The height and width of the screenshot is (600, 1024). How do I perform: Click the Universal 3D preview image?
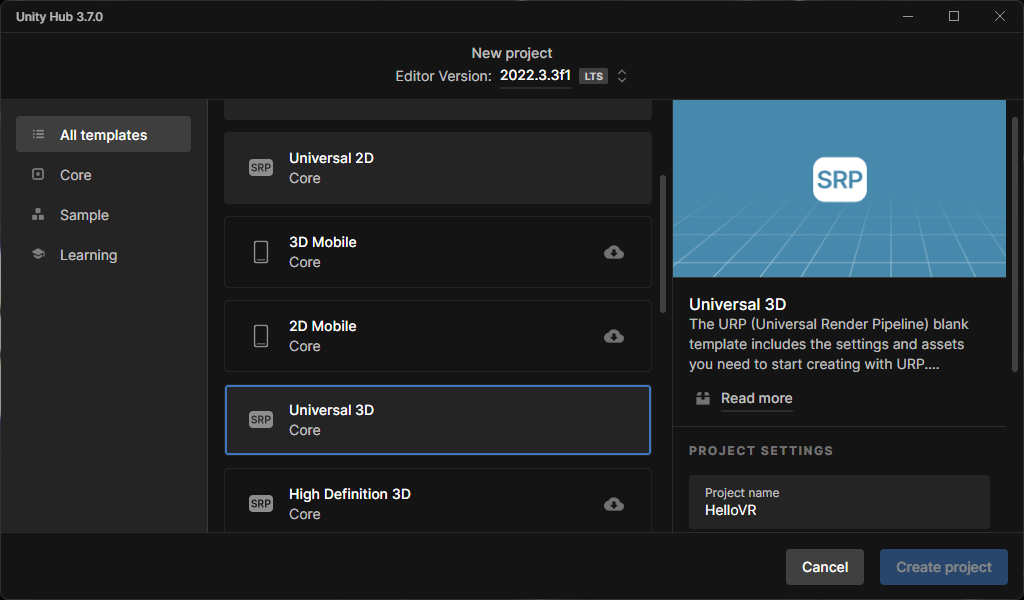click(839, 187)
